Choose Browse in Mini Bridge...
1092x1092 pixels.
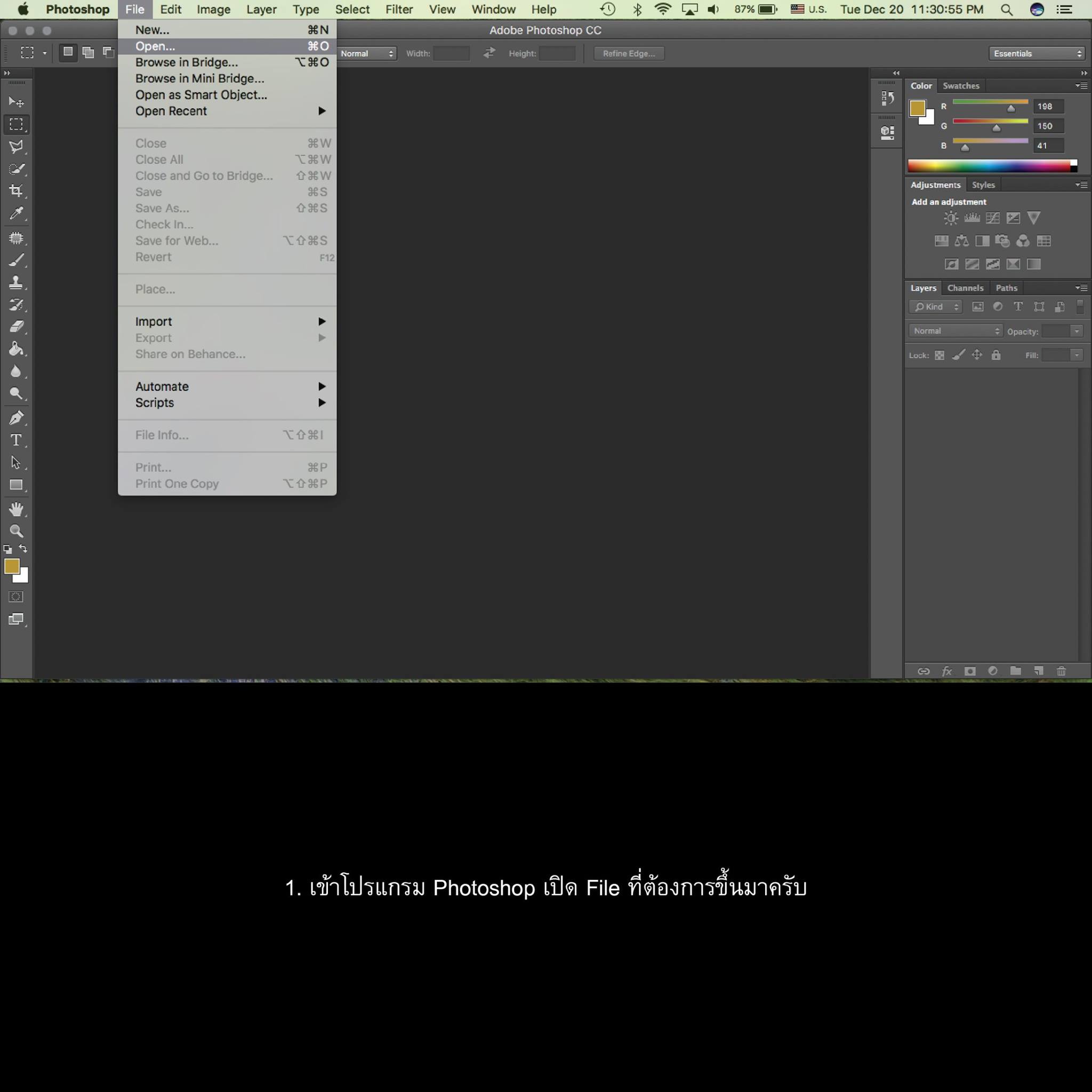coord(227,78)
